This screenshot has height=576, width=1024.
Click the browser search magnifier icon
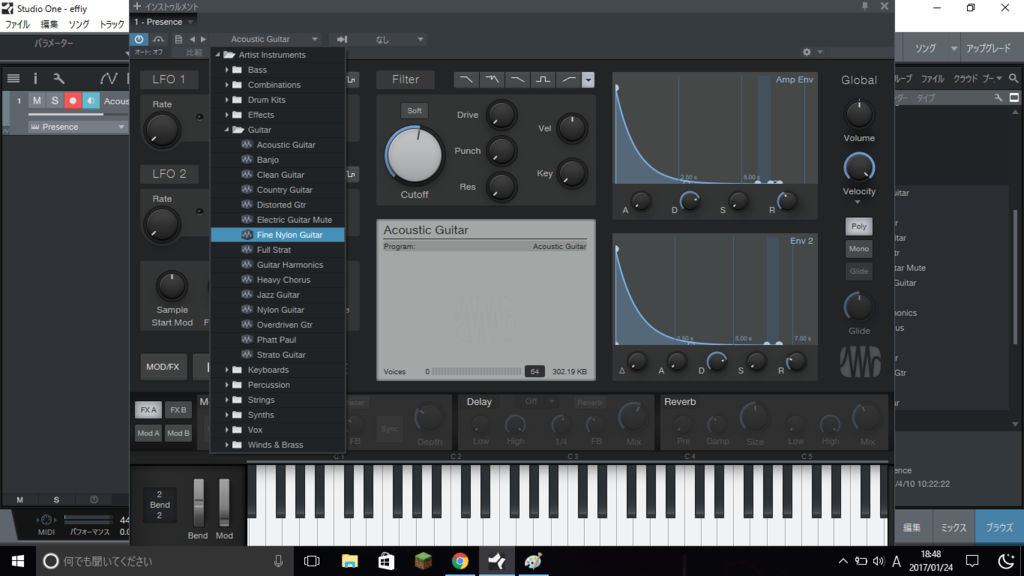tap(1013, 78)
